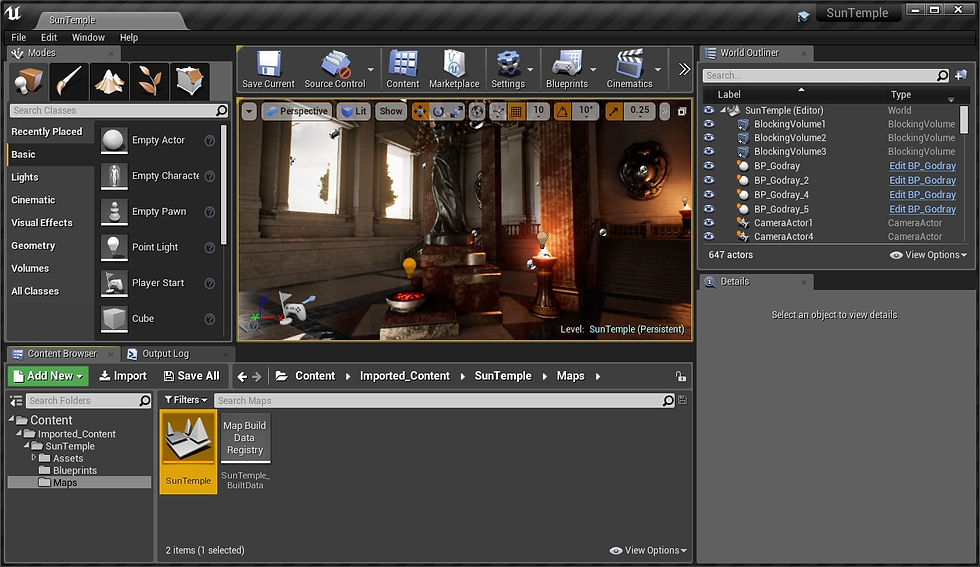
Task: Open the Help menu
Action: tap(129, 38)
